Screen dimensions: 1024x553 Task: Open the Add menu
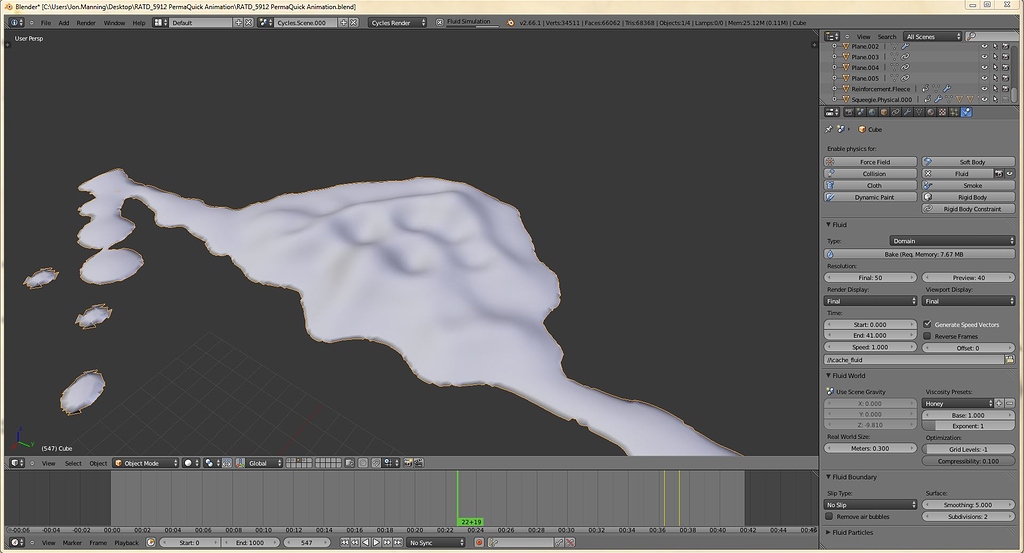pos(63,23)
